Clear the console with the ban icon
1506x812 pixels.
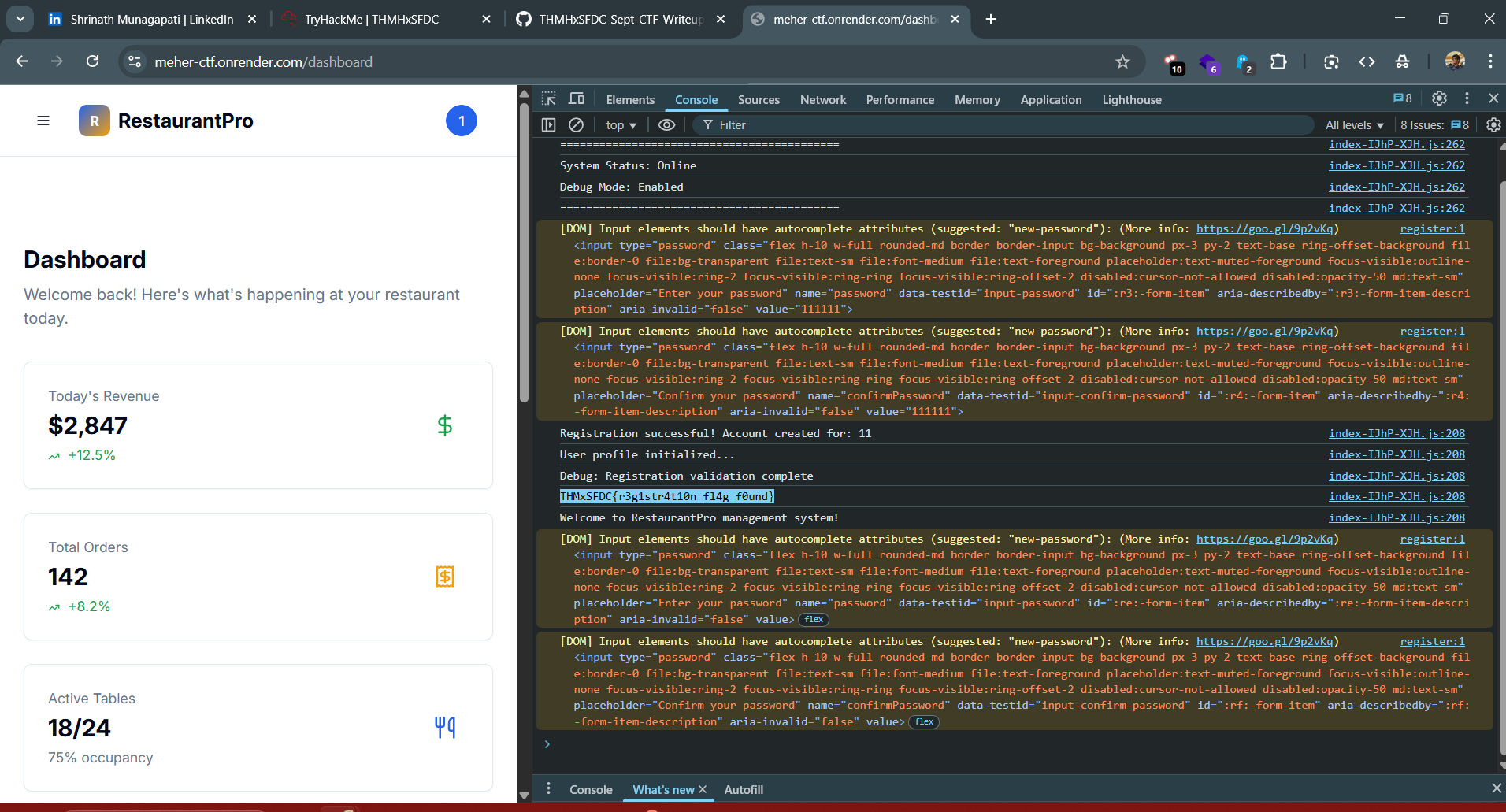click(576, 124)
